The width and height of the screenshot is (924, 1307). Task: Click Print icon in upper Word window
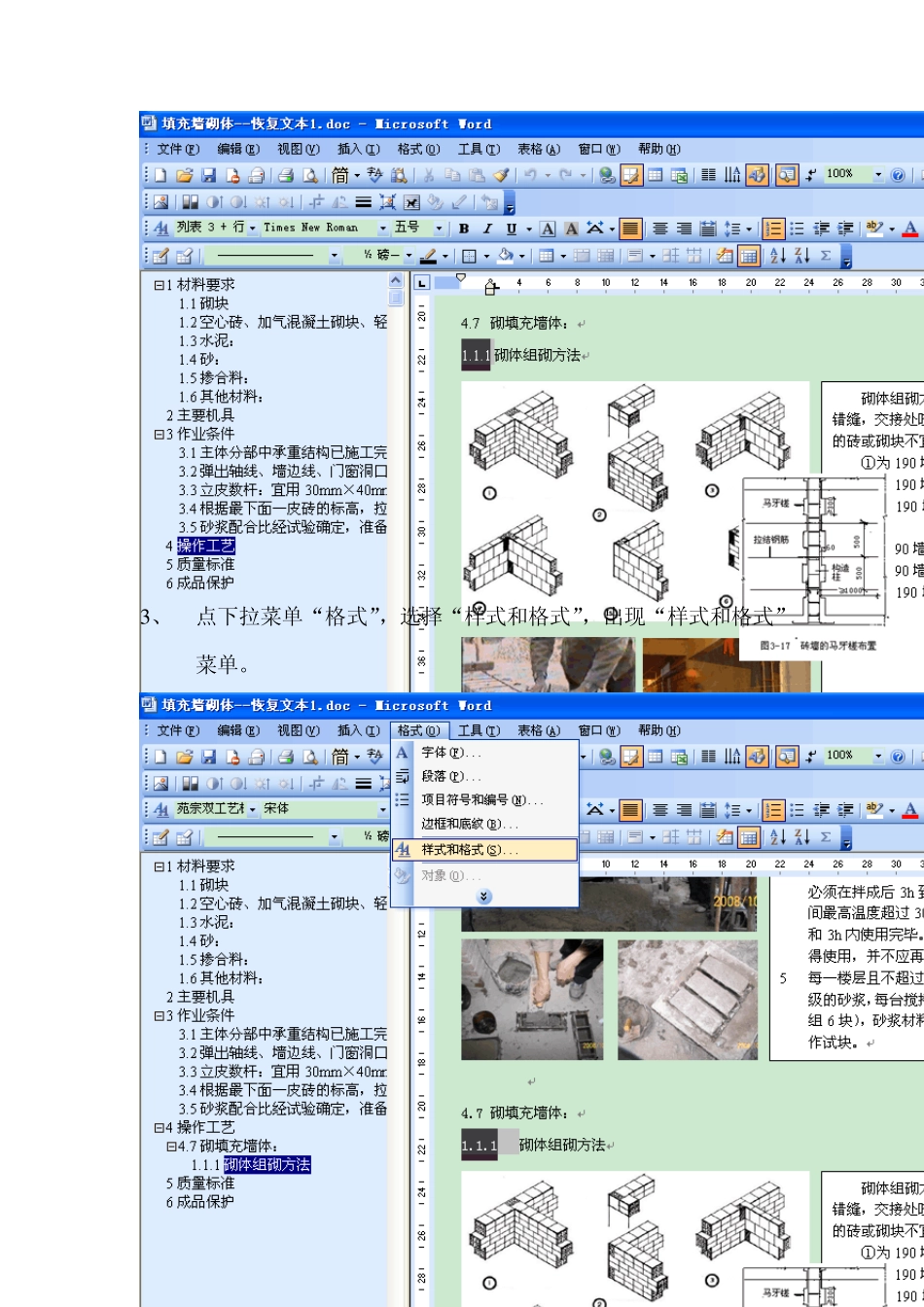click(286, 176)
